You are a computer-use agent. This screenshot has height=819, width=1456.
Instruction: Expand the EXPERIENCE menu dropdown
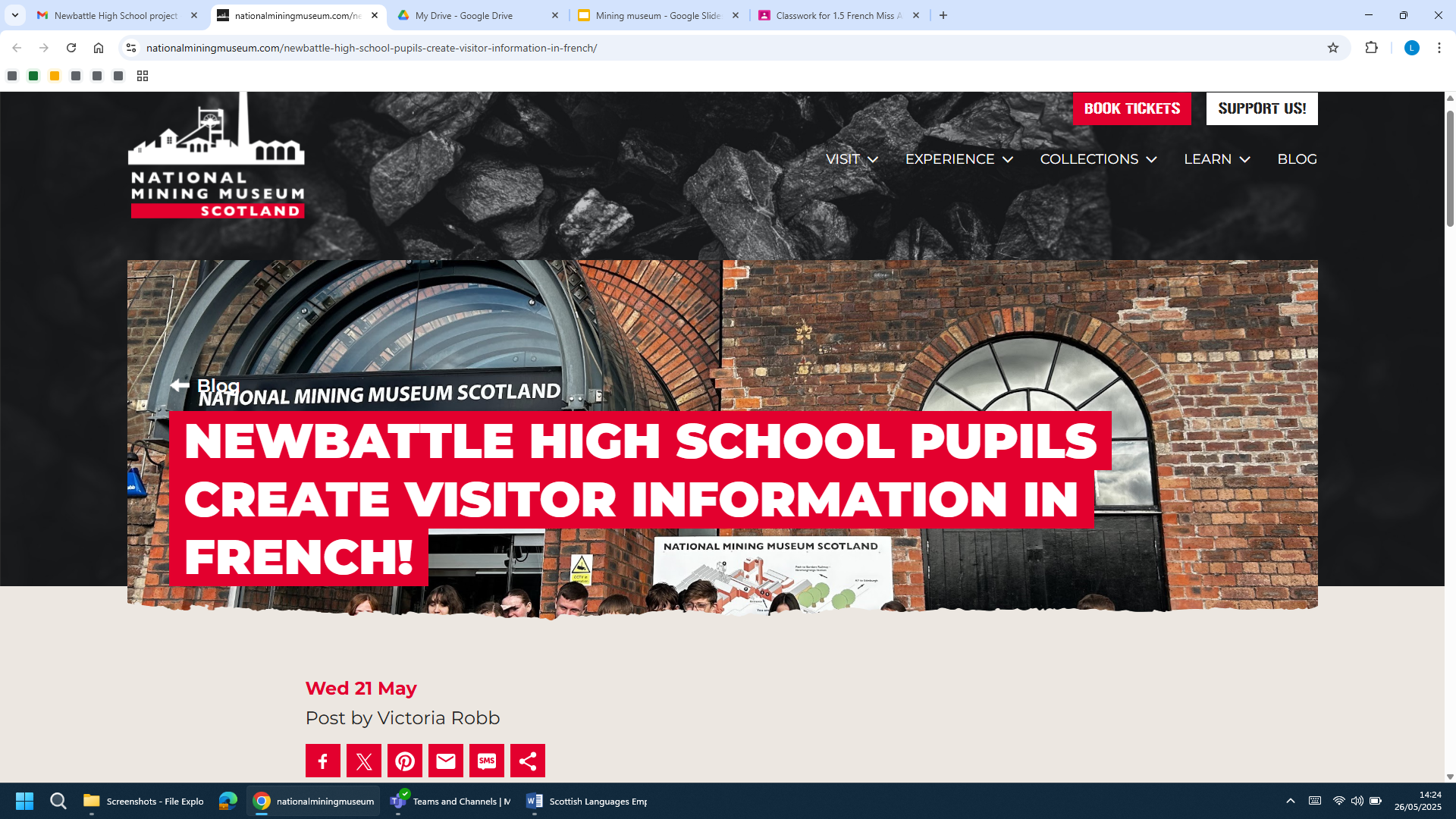pos(959,159)
